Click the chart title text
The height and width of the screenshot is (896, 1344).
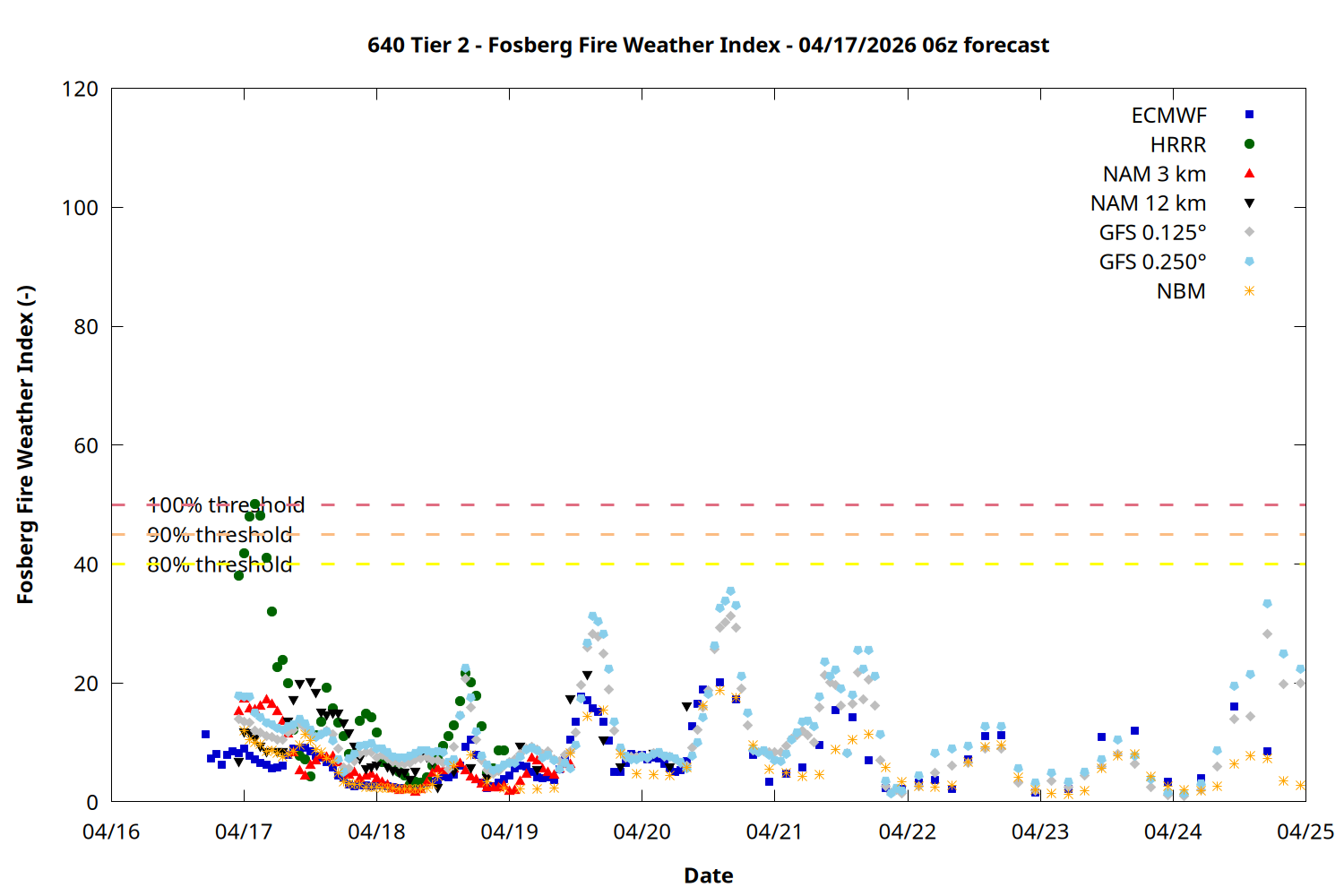point(708,45)
